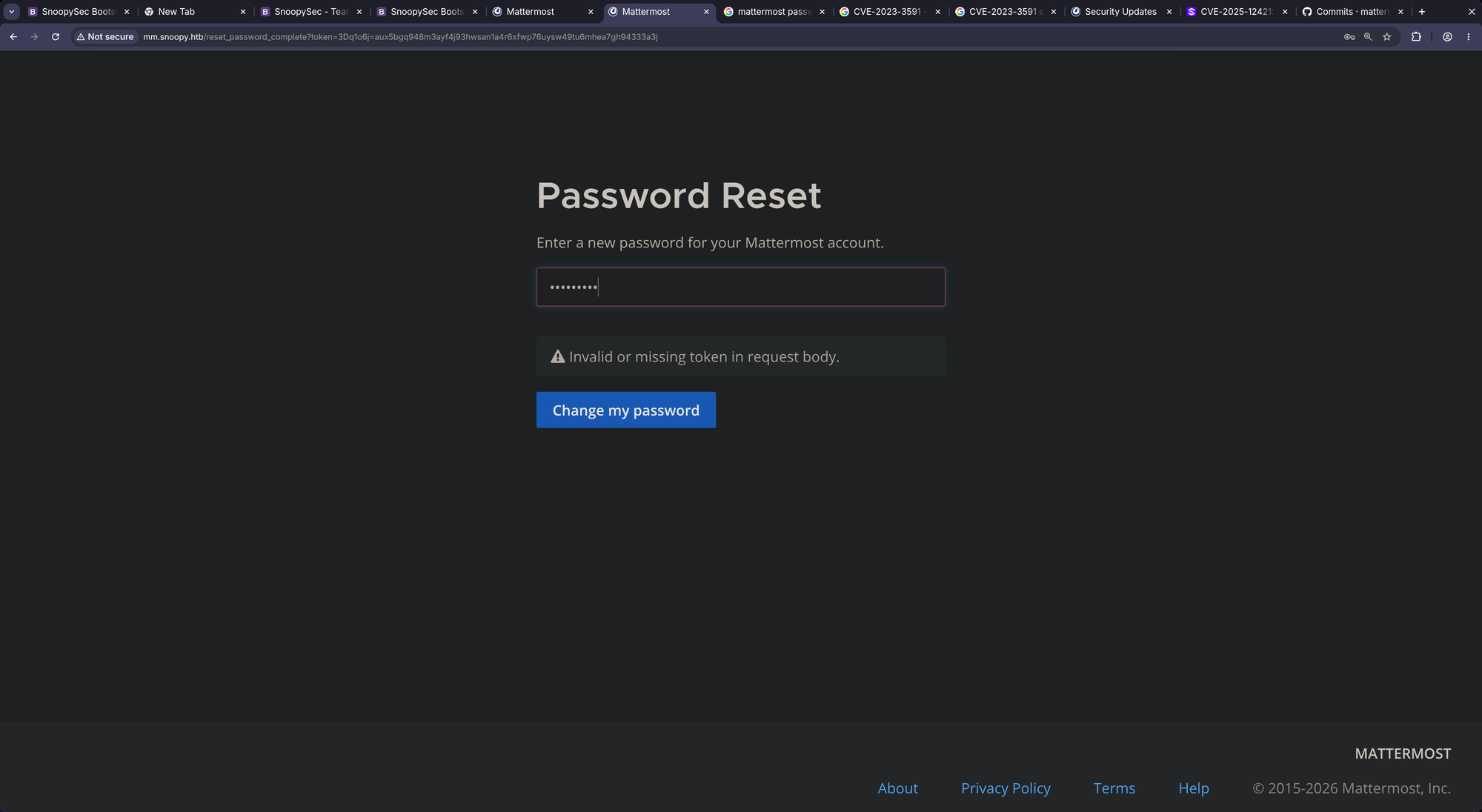This screenshot has height=812, width=1482.
Task: Click 'Invalid or missing token' error text
Action: (704, 356)
